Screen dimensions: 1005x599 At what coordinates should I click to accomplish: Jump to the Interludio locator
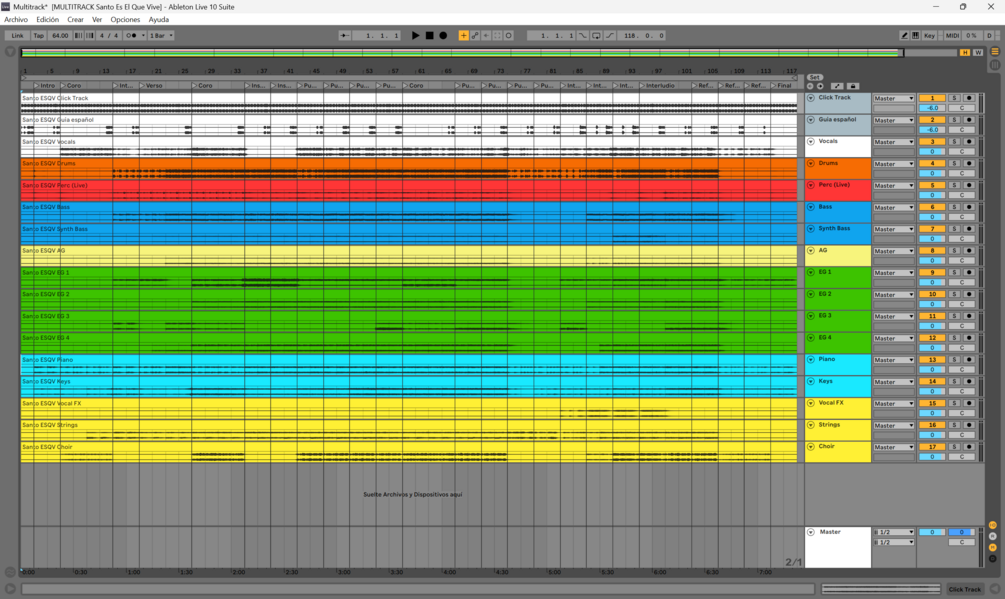coord(656,85)
